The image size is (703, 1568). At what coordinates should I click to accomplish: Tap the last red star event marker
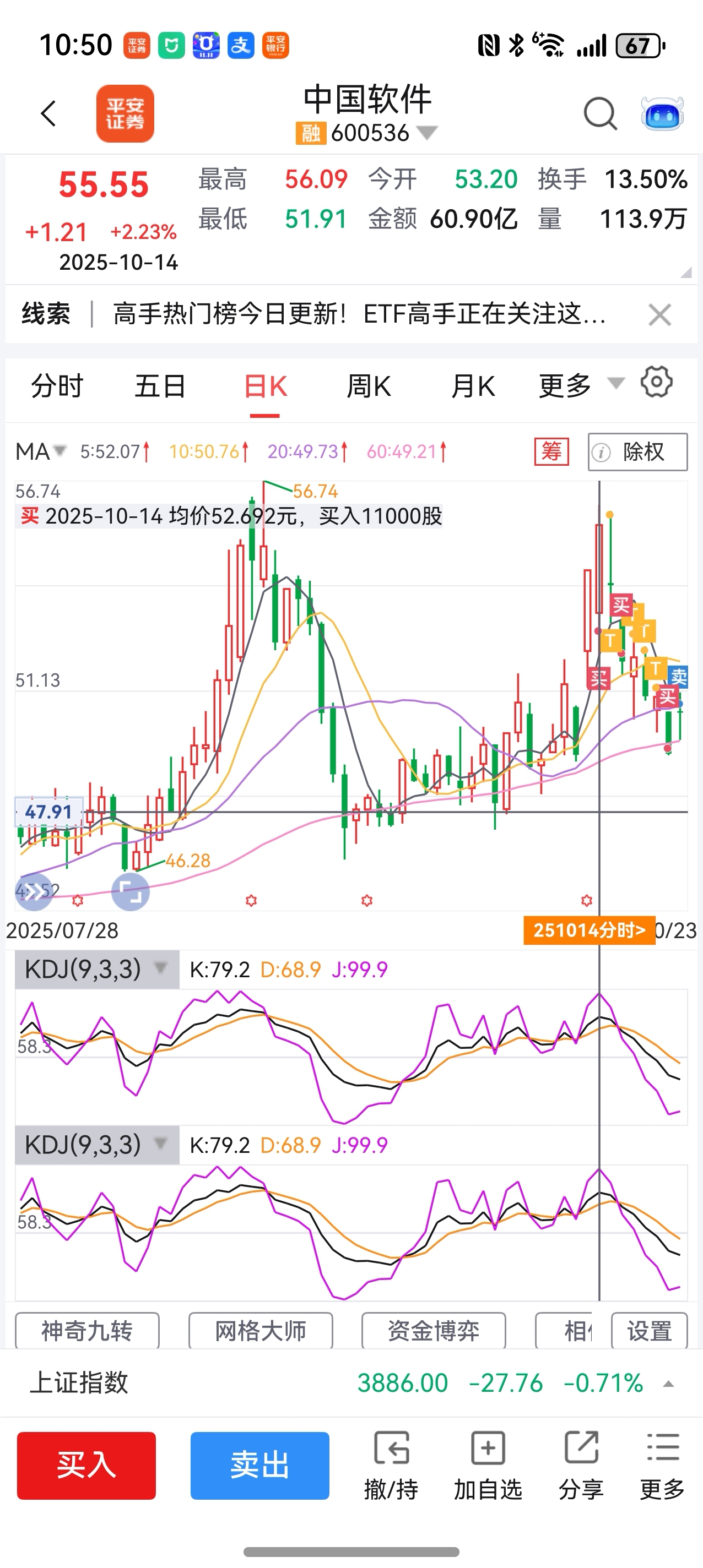587,900
